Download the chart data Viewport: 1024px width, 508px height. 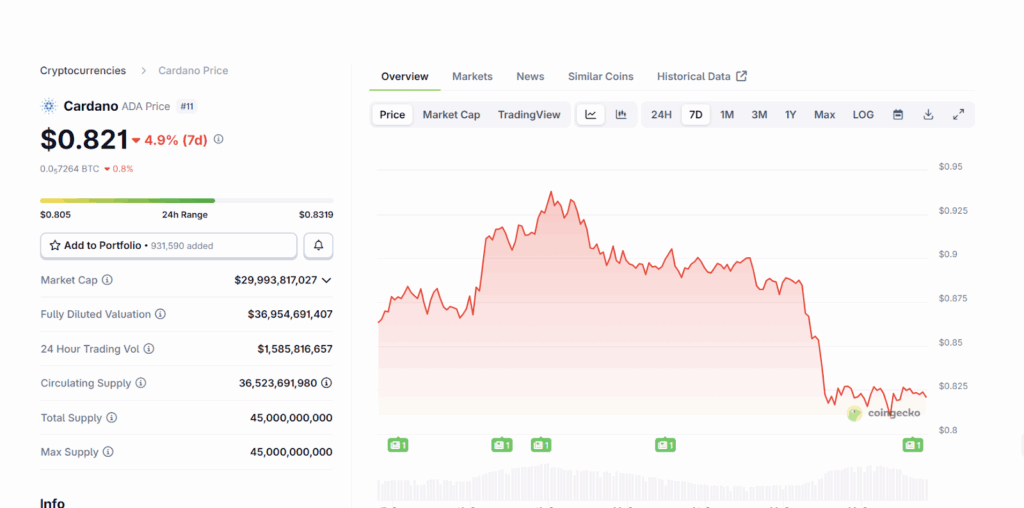pyautogui.click(x=928, y=115)
